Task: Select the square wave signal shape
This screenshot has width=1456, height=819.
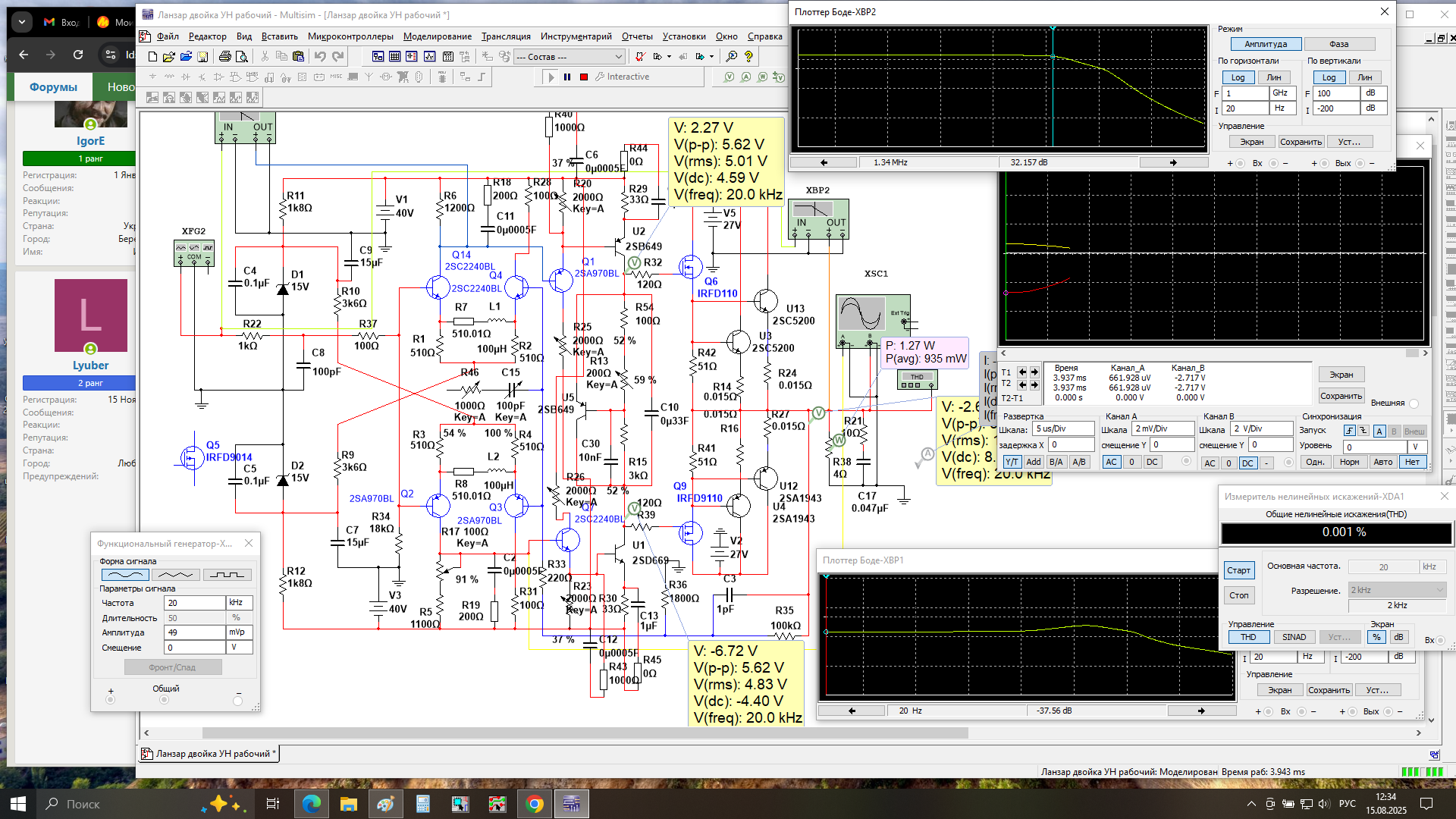Action: click(227, 575)
